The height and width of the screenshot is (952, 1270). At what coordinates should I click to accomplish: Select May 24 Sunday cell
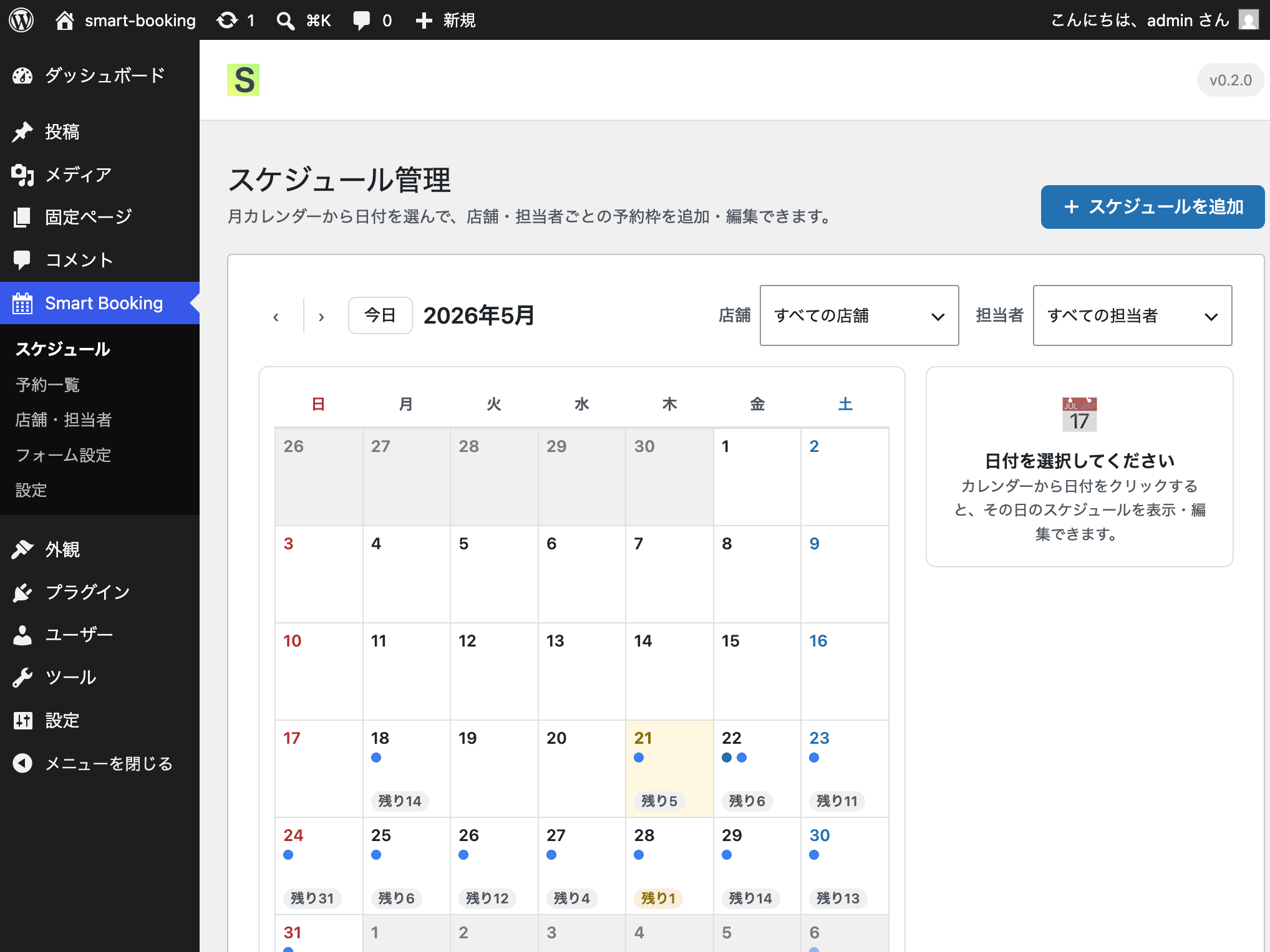(319, 866)
